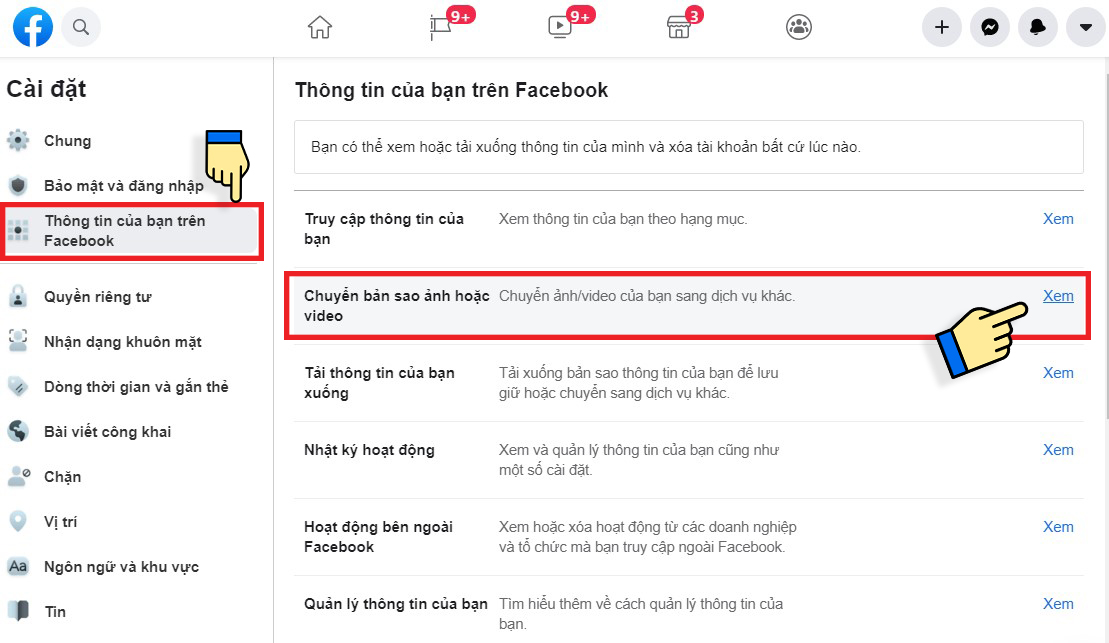This screenshot has height=643, width=1109.
Task: Open the notifications bell icon
Action: pos(1038,27)
